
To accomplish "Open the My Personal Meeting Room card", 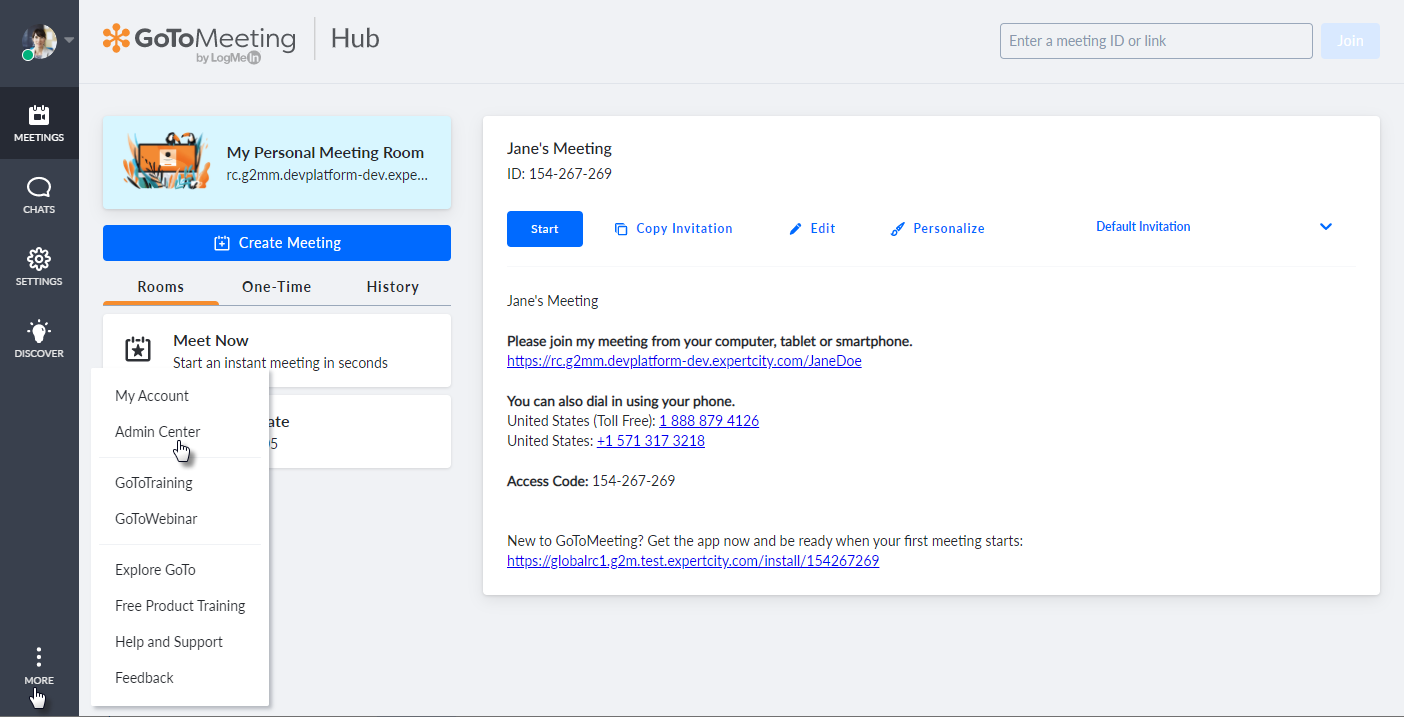I will pyautogui.click(x=277, y=162).
